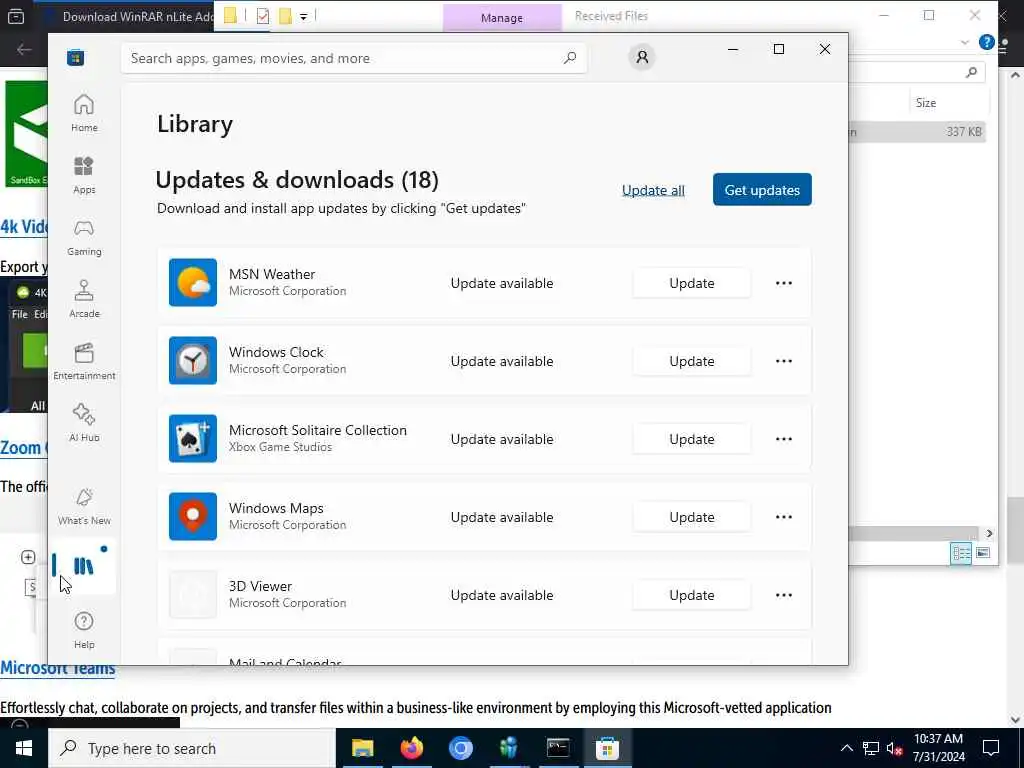
Task: Open quick access toolbar dropdown in Explorer
Action: coord(303,17)
